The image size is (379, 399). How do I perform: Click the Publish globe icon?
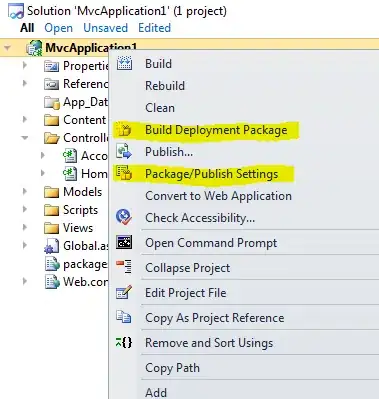point(124,151)
